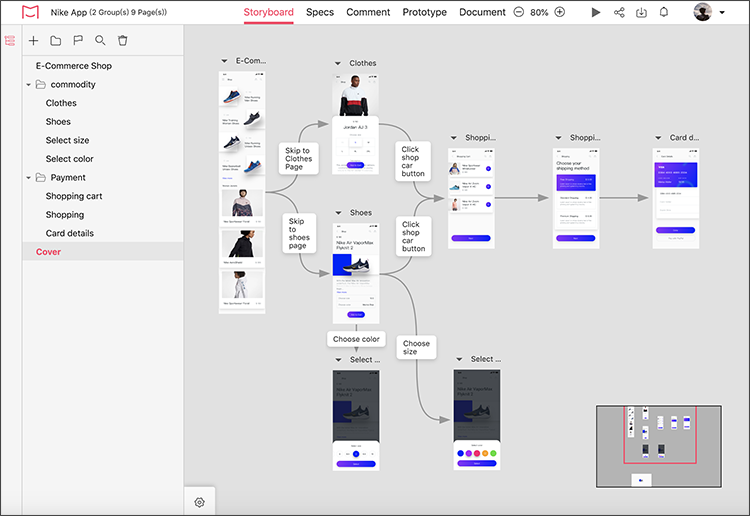Click the Card details artboard thumbnail

click(x=675, y=198)
